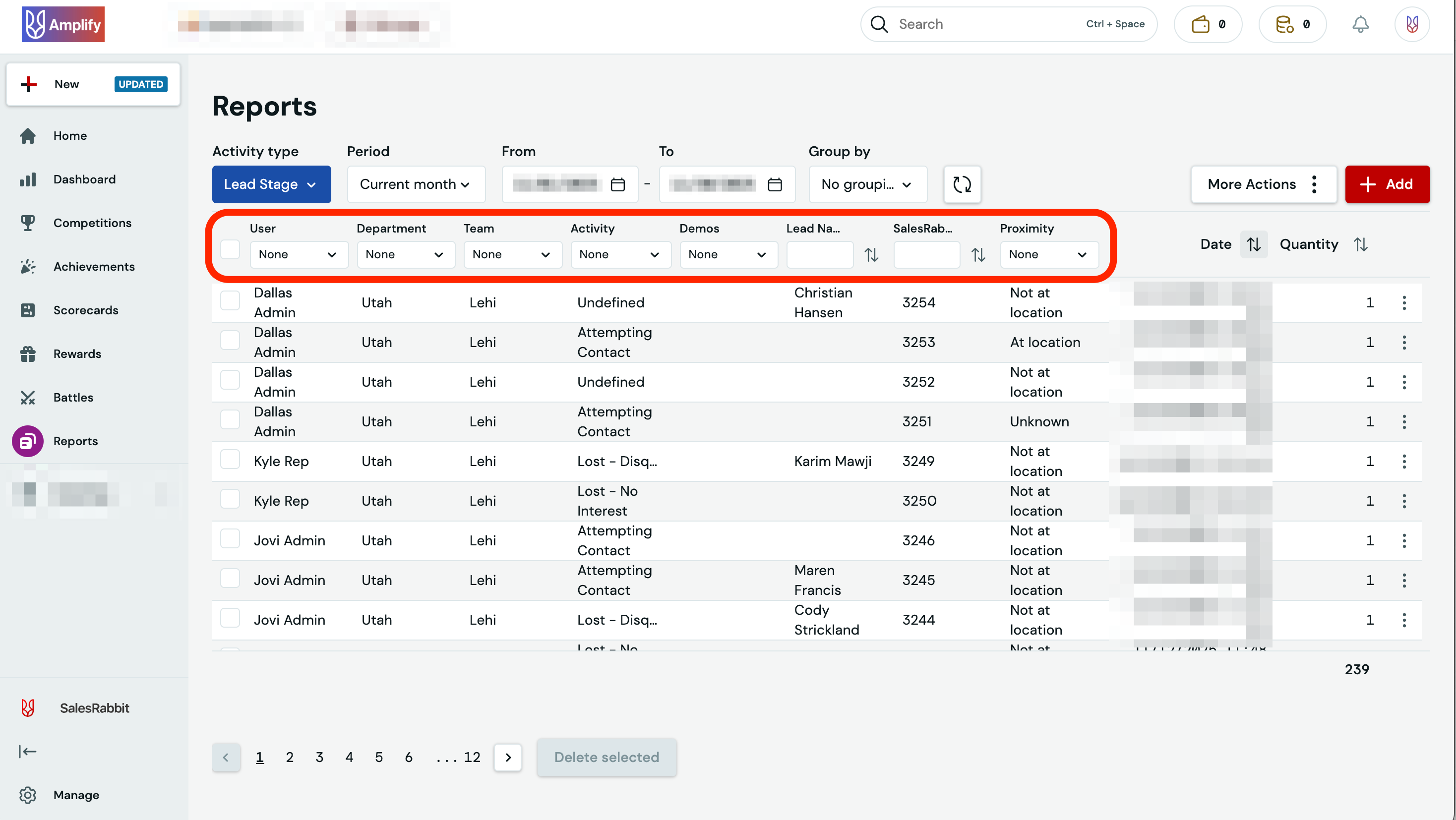
Task: Check the select-all rows checkbox
Action: click(x=230, y=249)
